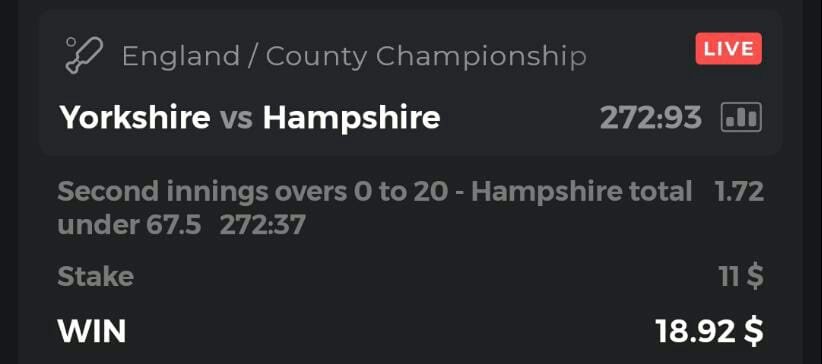822x364 pixels.
Task: Click the 'Hampshire total' market text
Action: tap(582, 192)
